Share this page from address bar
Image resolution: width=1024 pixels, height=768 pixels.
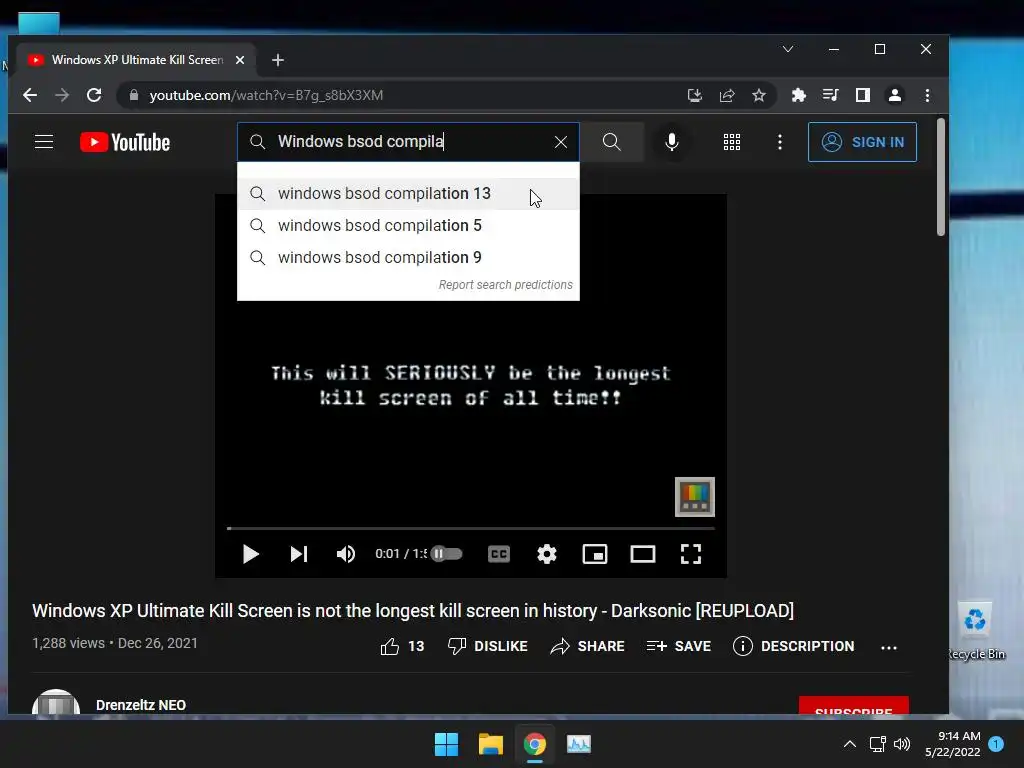(727, 95)
